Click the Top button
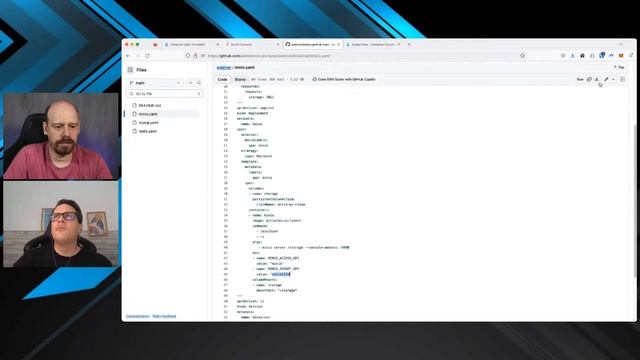The height and width of the screenshot is (360, 640). point(620,67)
